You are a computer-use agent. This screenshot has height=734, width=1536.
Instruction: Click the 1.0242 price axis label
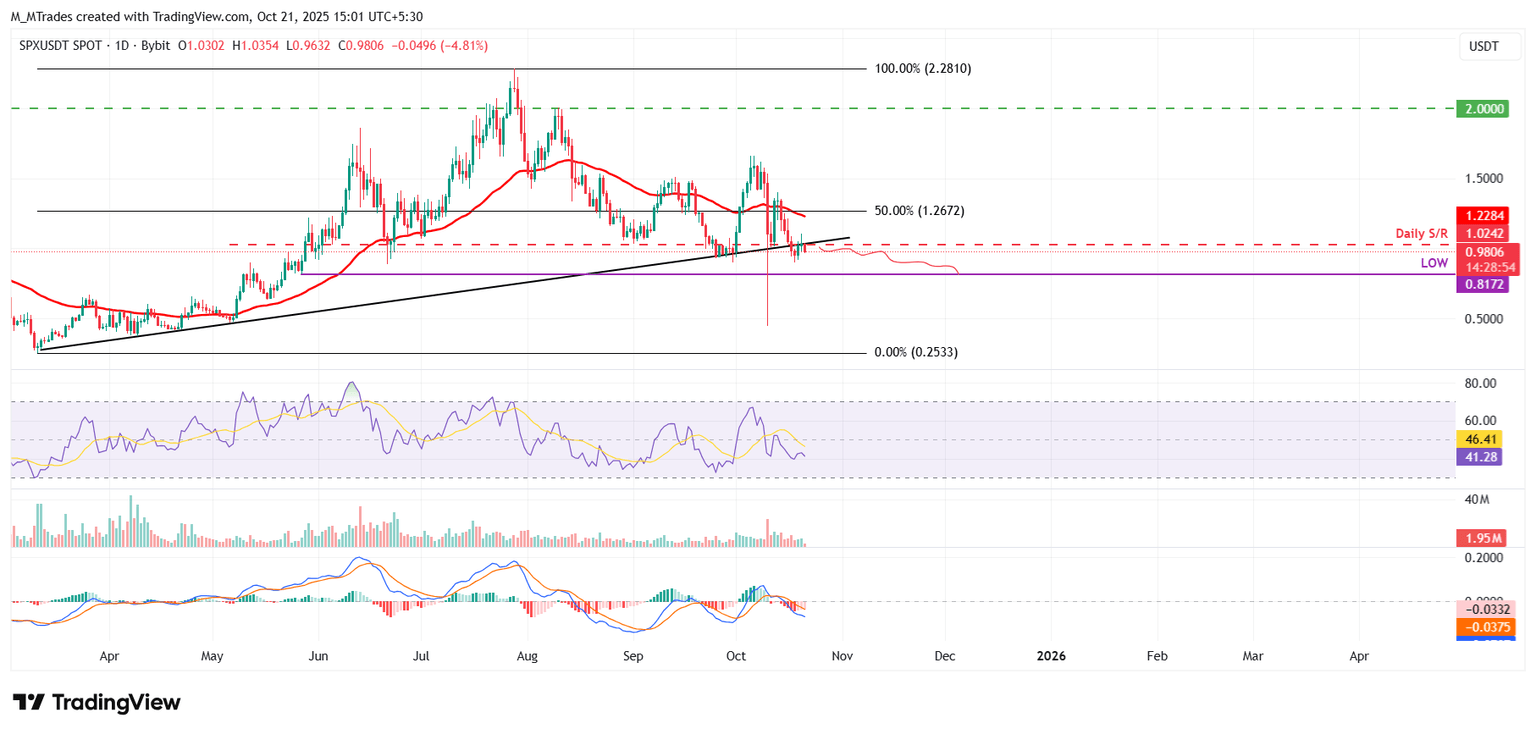point(1481,233)
